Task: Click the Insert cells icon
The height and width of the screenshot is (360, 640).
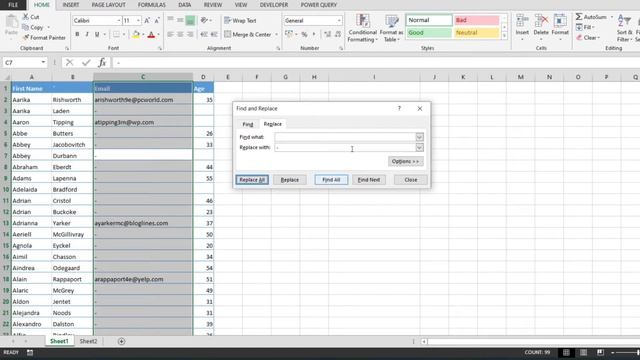Action: pyautogui.click(x=522, y=21)
